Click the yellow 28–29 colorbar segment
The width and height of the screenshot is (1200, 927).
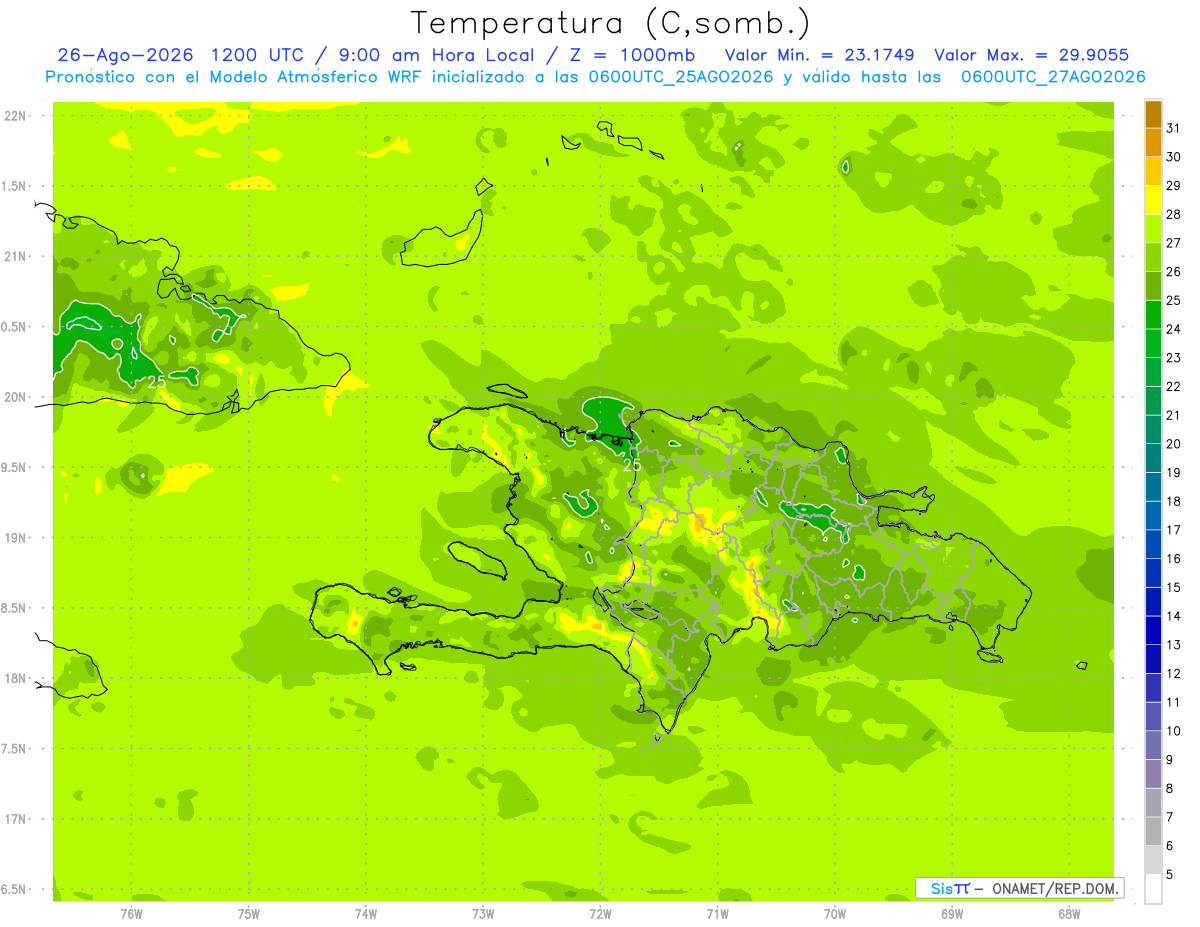pyautogui.click(x=1153, y=199)
